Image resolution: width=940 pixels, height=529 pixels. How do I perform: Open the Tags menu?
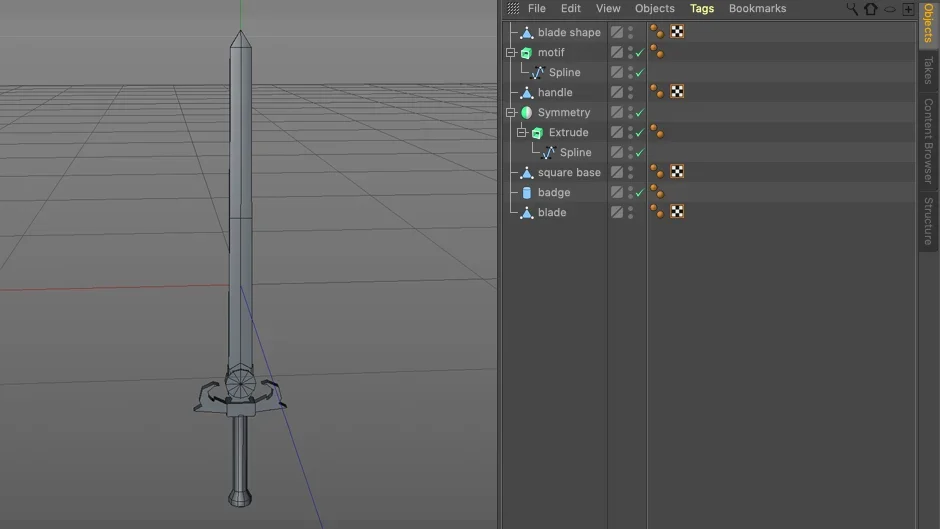701,8
